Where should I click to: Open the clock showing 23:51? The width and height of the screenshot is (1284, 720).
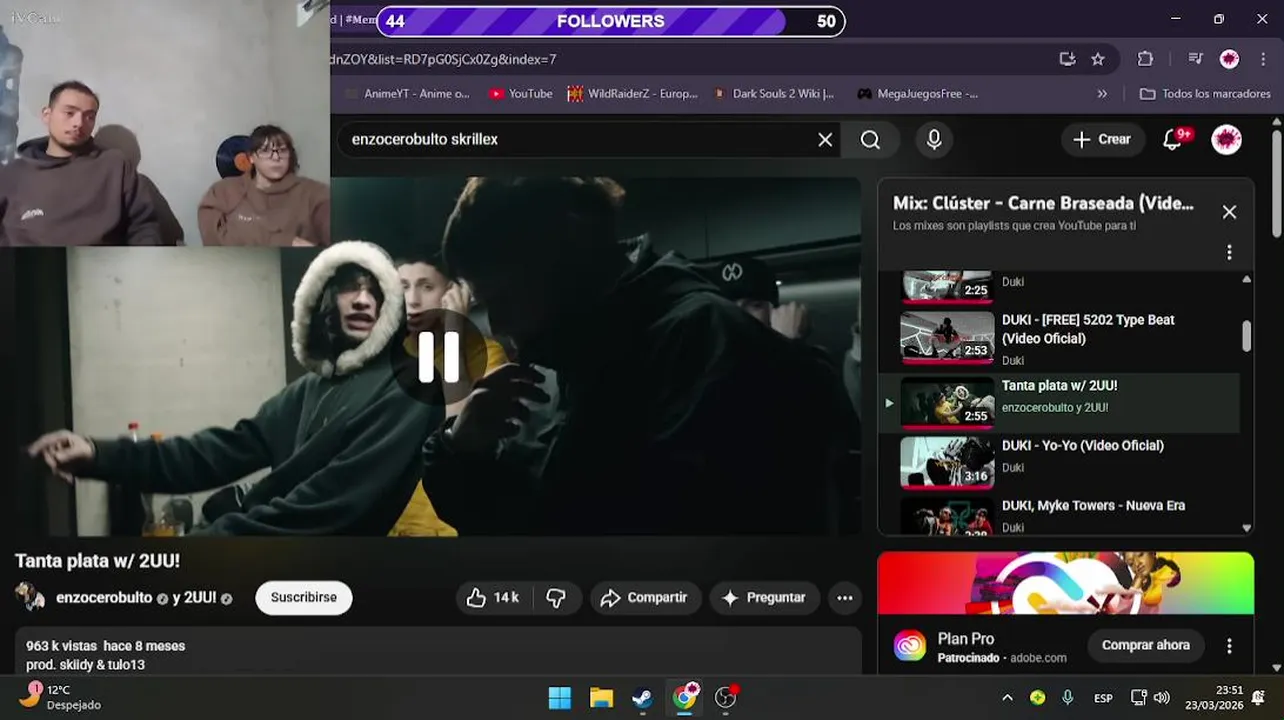pyautogui.click(x=1214, y=697)
